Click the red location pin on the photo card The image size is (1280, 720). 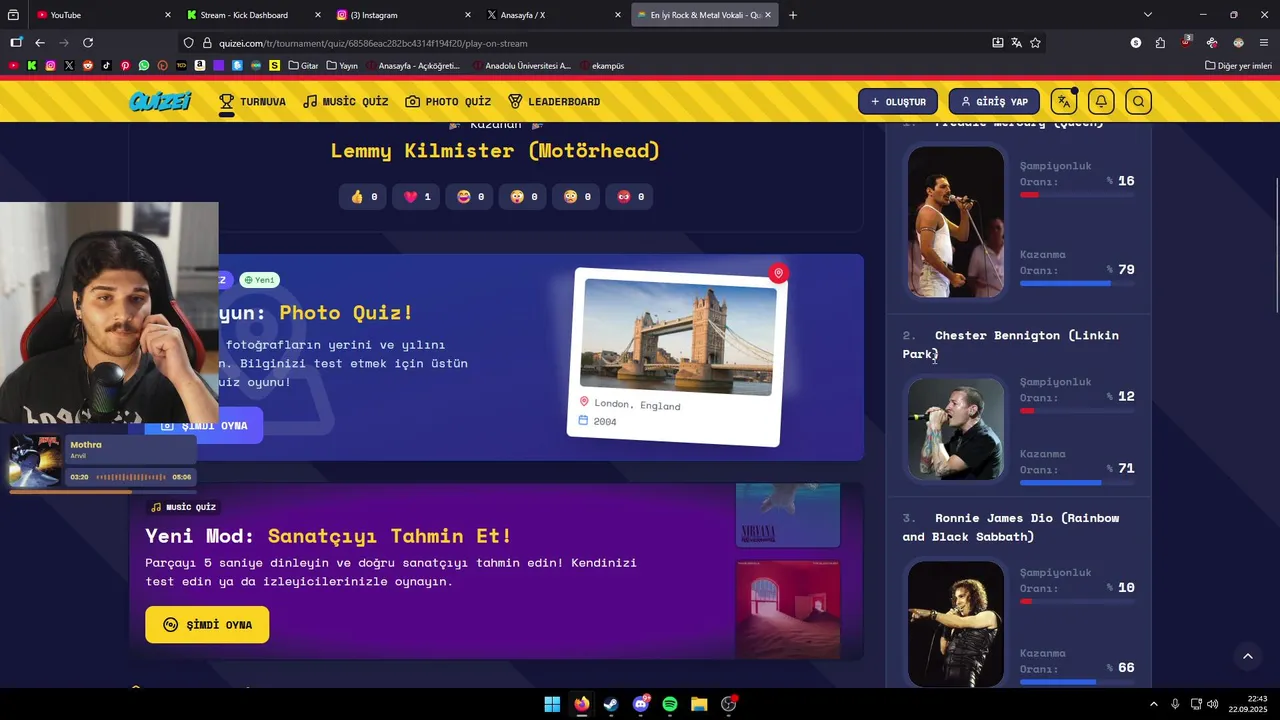click(x=778, y=273)
